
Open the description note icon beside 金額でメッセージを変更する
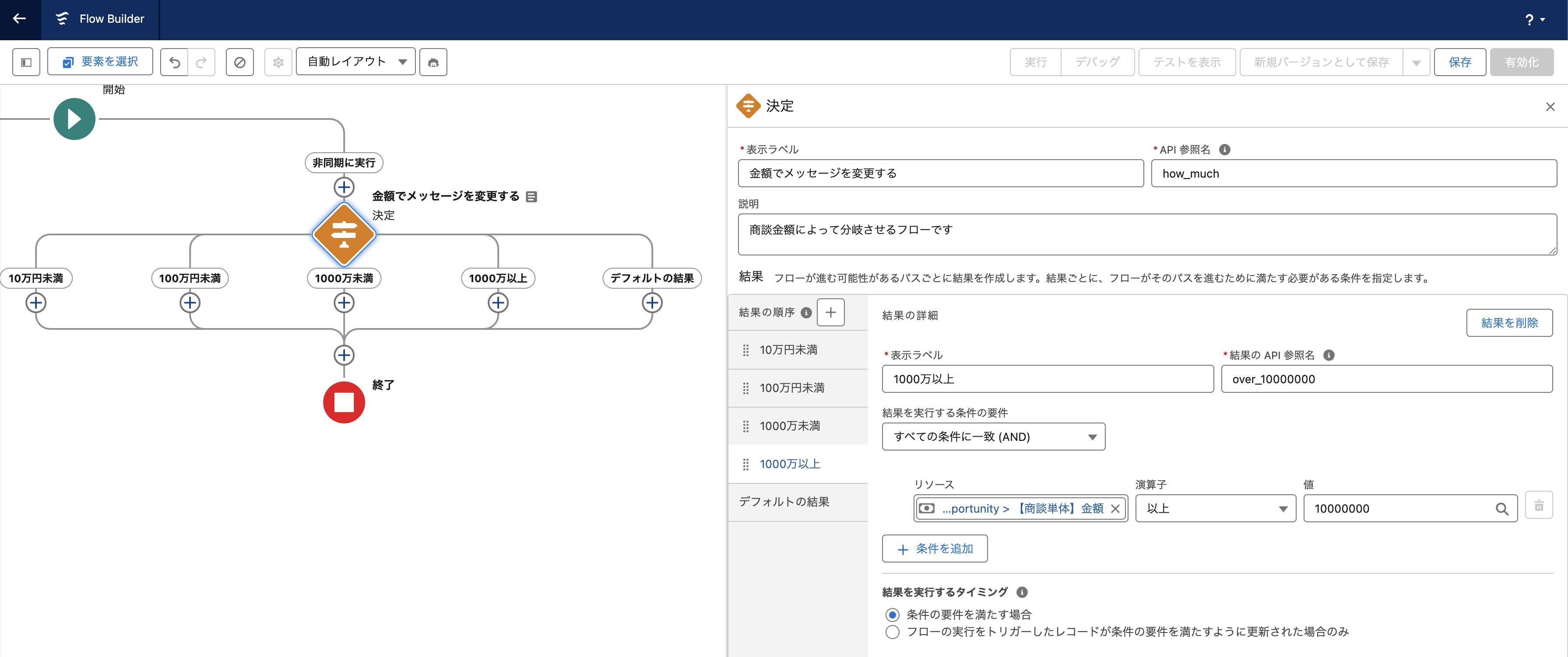tap(531, 196)
